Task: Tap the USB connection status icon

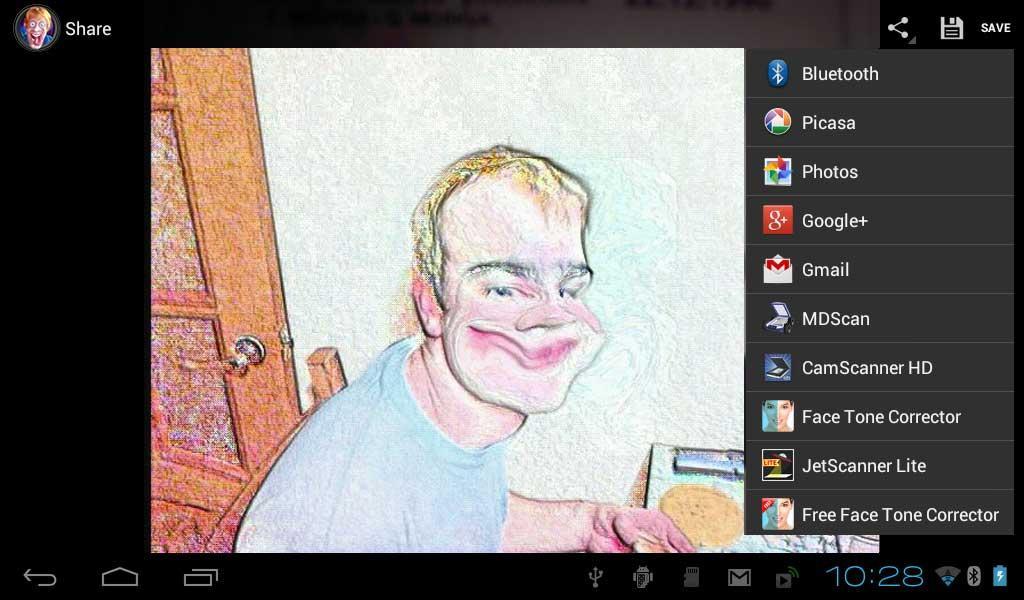Action: pos(595,577)
